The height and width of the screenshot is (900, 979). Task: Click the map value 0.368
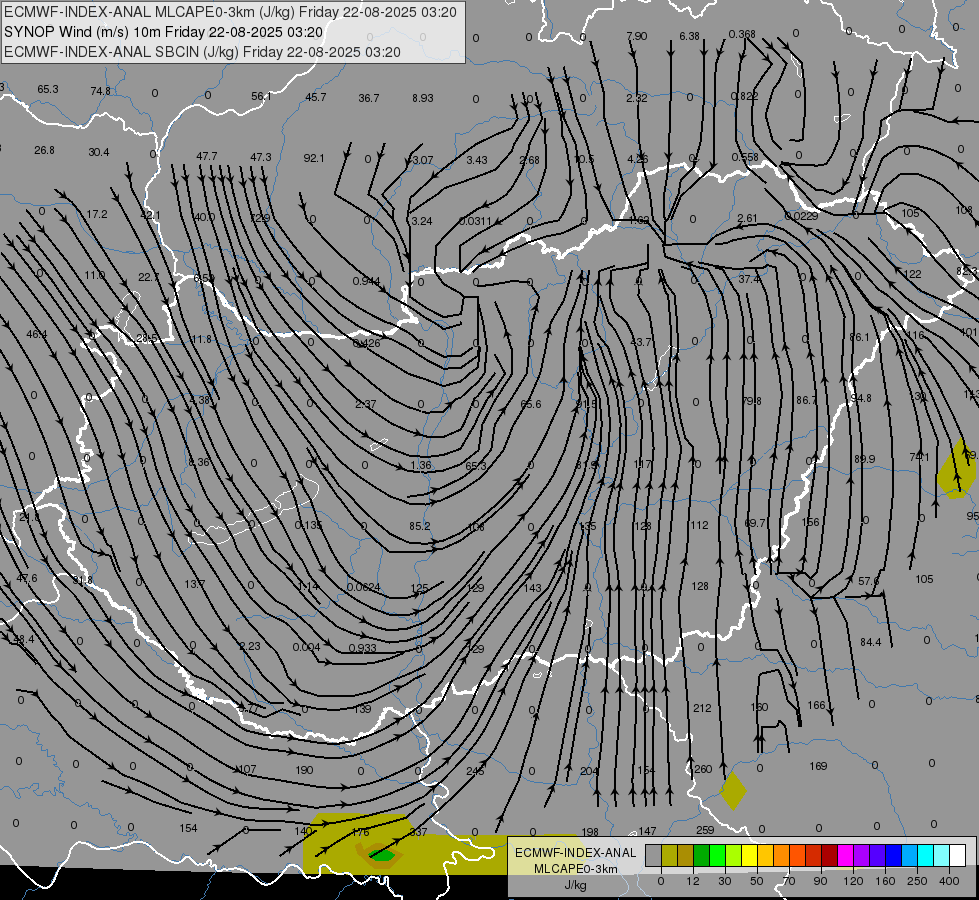click(742, 34)
